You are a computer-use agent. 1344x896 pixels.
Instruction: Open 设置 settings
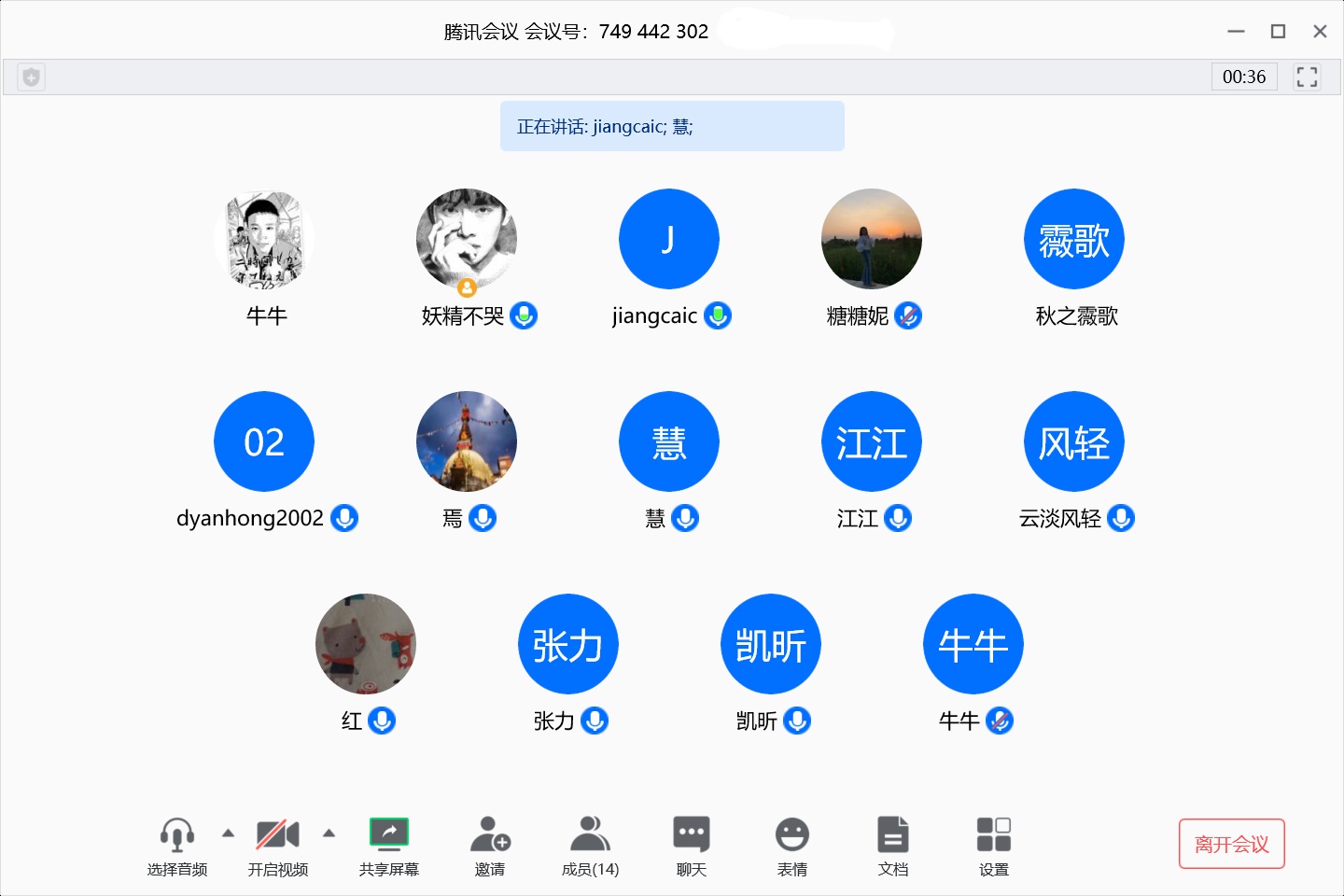(x=993, y=835)
